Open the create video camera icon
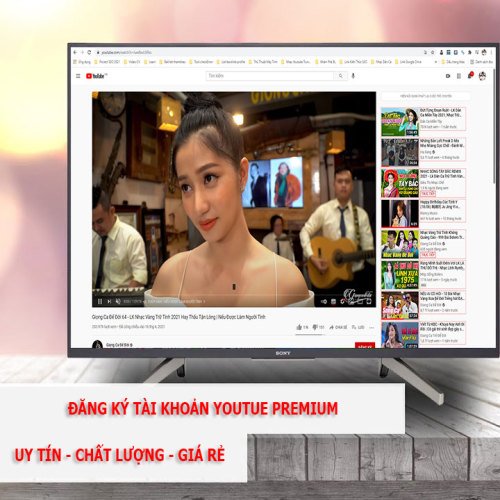The height and width of the screenshot is (500, 500). pyautogui.click(x=448, y=76)
